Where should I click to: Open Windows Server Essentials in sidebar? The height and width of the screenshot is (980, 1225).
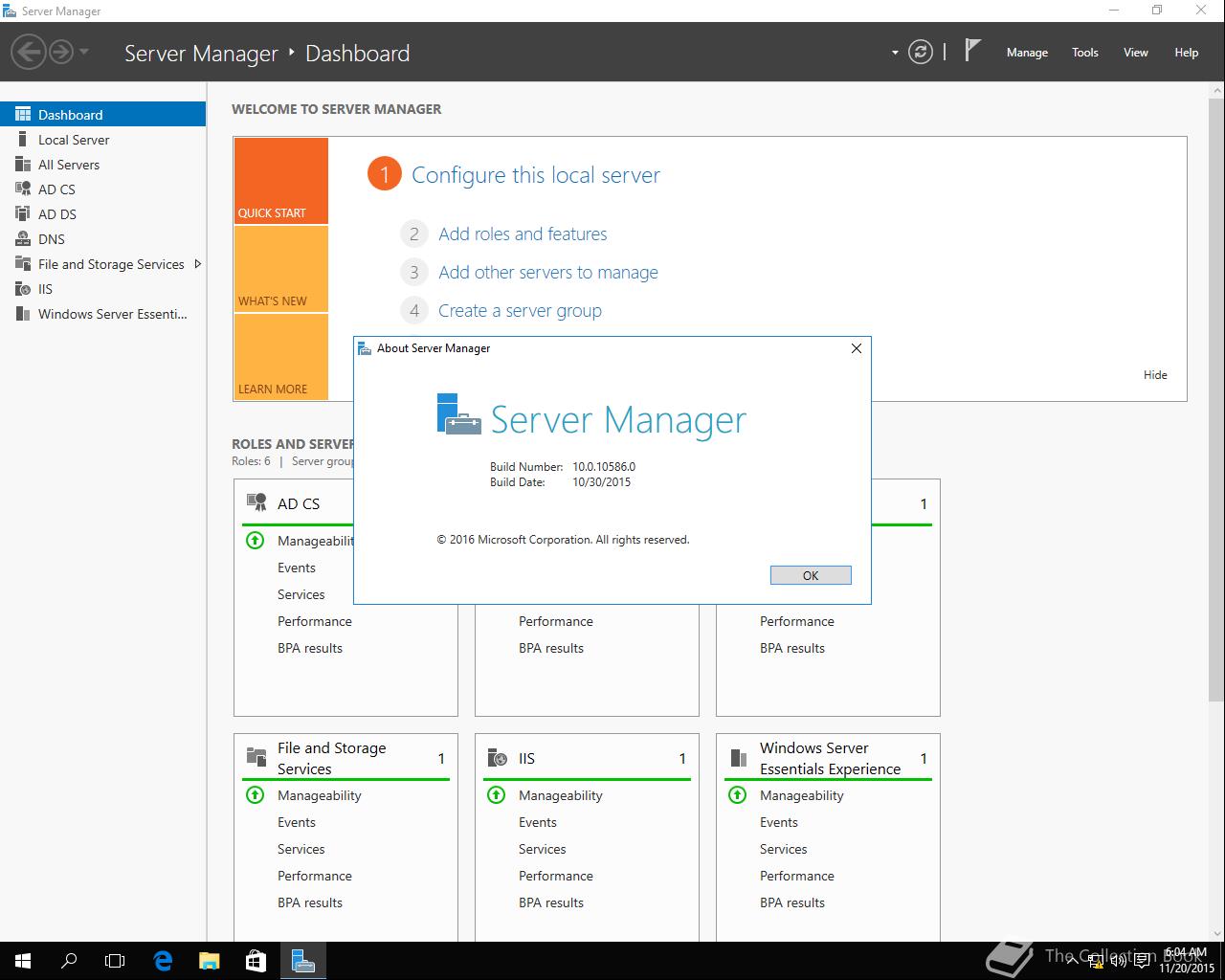[x=102, y=313]
